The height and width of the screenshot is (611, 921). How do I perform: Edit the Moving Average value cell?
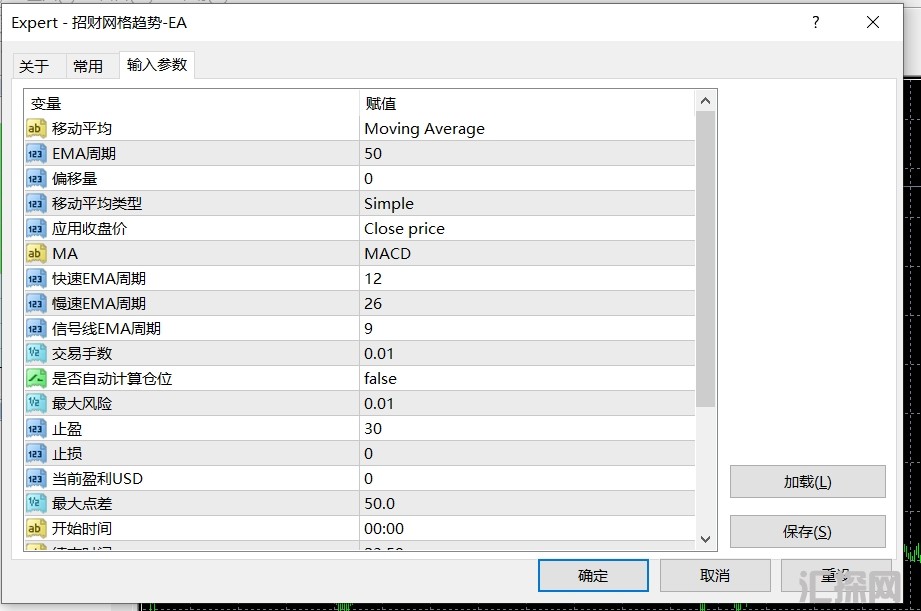click(x=527, y=129)
